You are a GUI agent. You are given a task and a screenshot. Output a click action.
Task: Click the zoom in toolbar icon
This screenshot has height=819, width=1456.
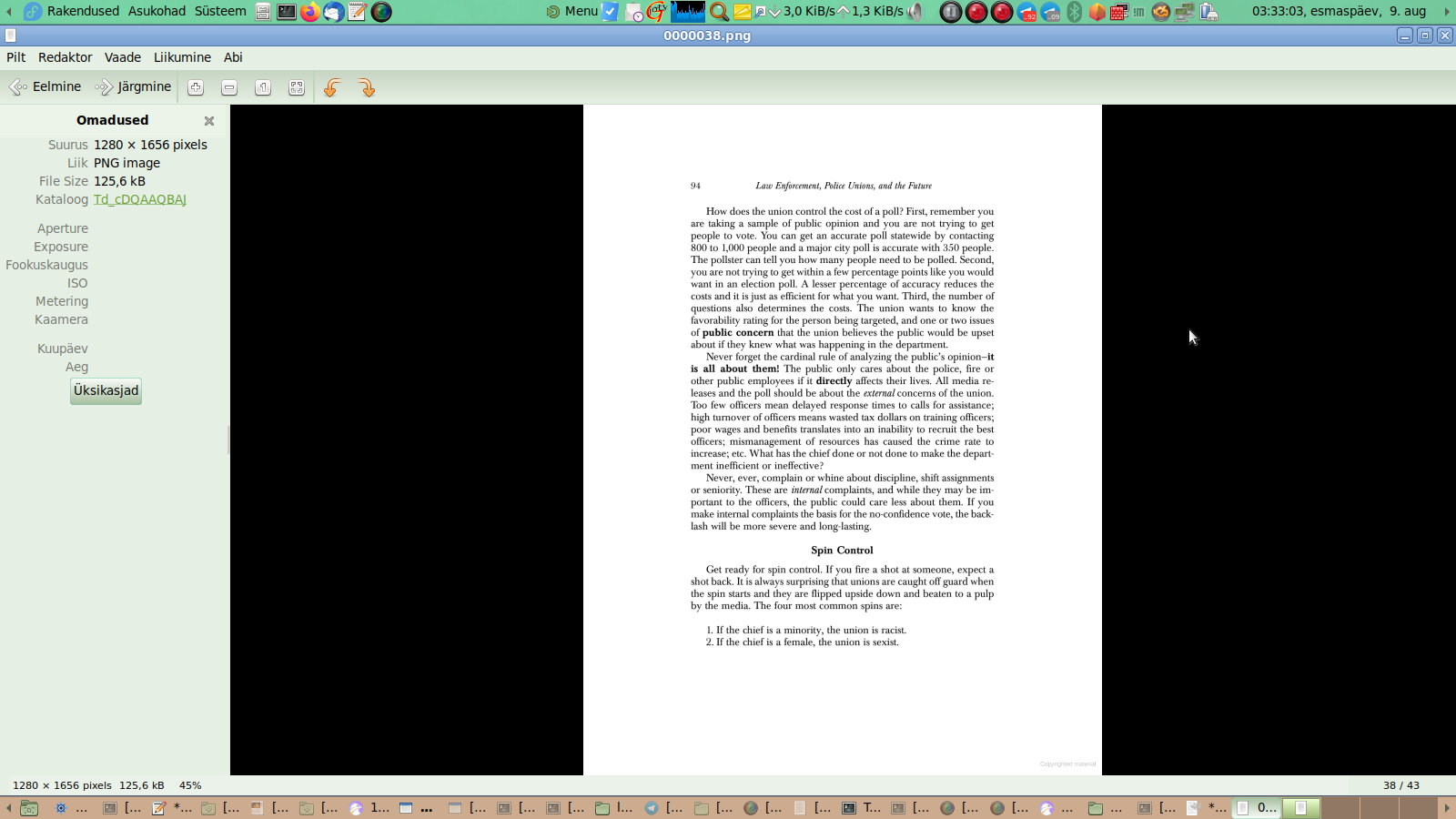click(x=196, y=87)
